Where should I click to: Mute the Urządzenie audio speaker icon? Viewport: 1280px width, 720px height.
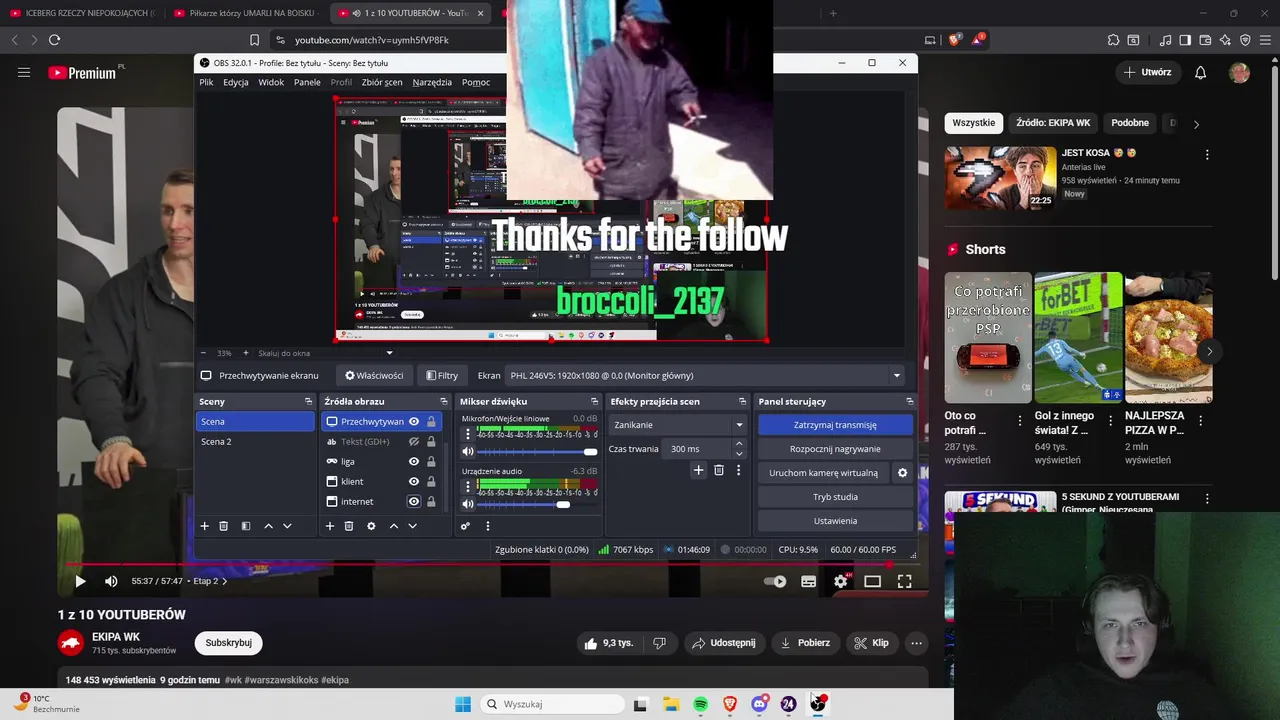468,504
